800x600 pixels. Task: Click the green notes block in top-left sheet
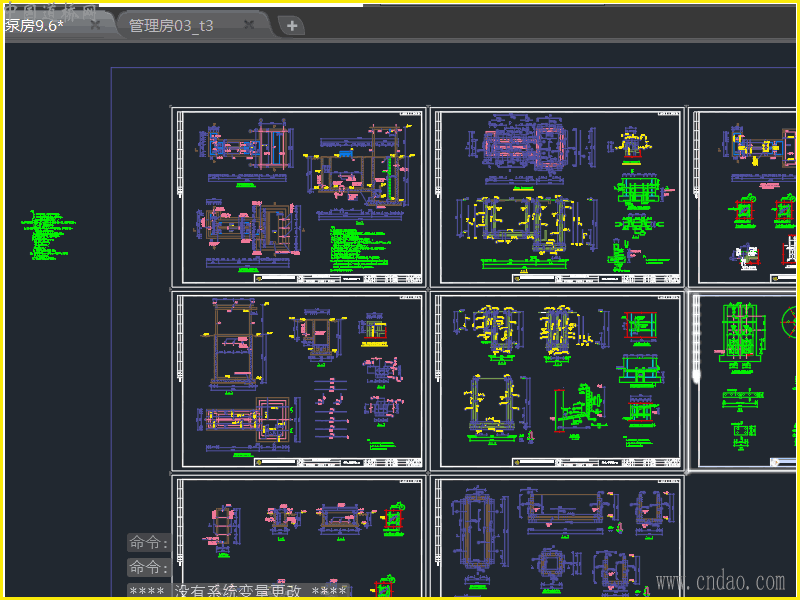pos(359,249)
